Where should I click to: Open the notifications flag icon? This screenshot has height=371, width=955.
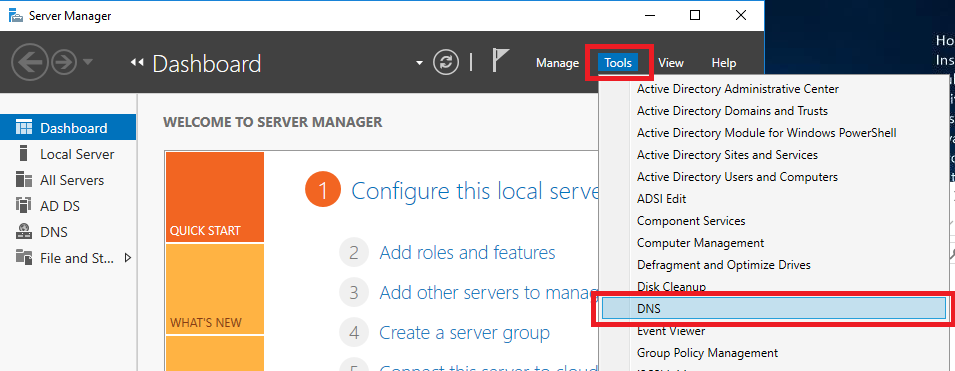click(500, 62)
